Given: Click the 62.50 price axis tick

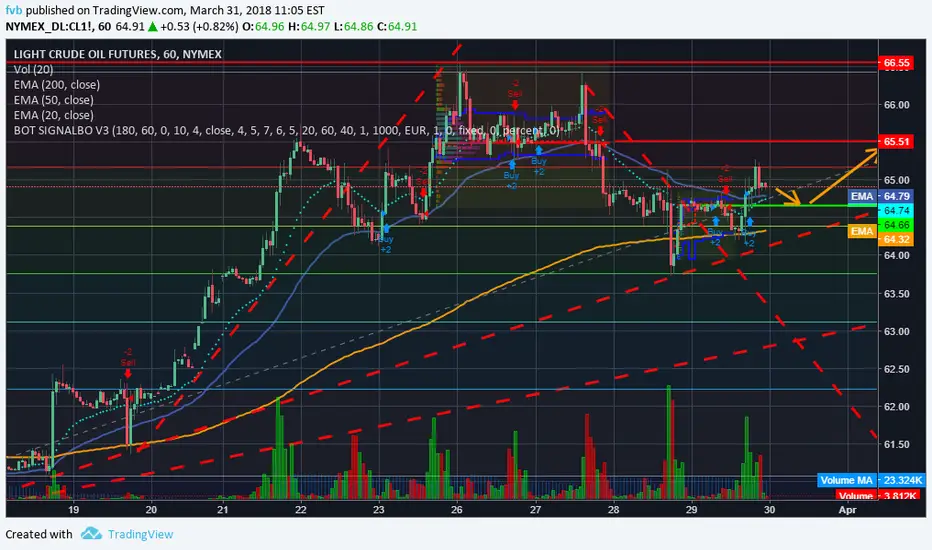Looking at the screenshot, I should tap(896, 369).
